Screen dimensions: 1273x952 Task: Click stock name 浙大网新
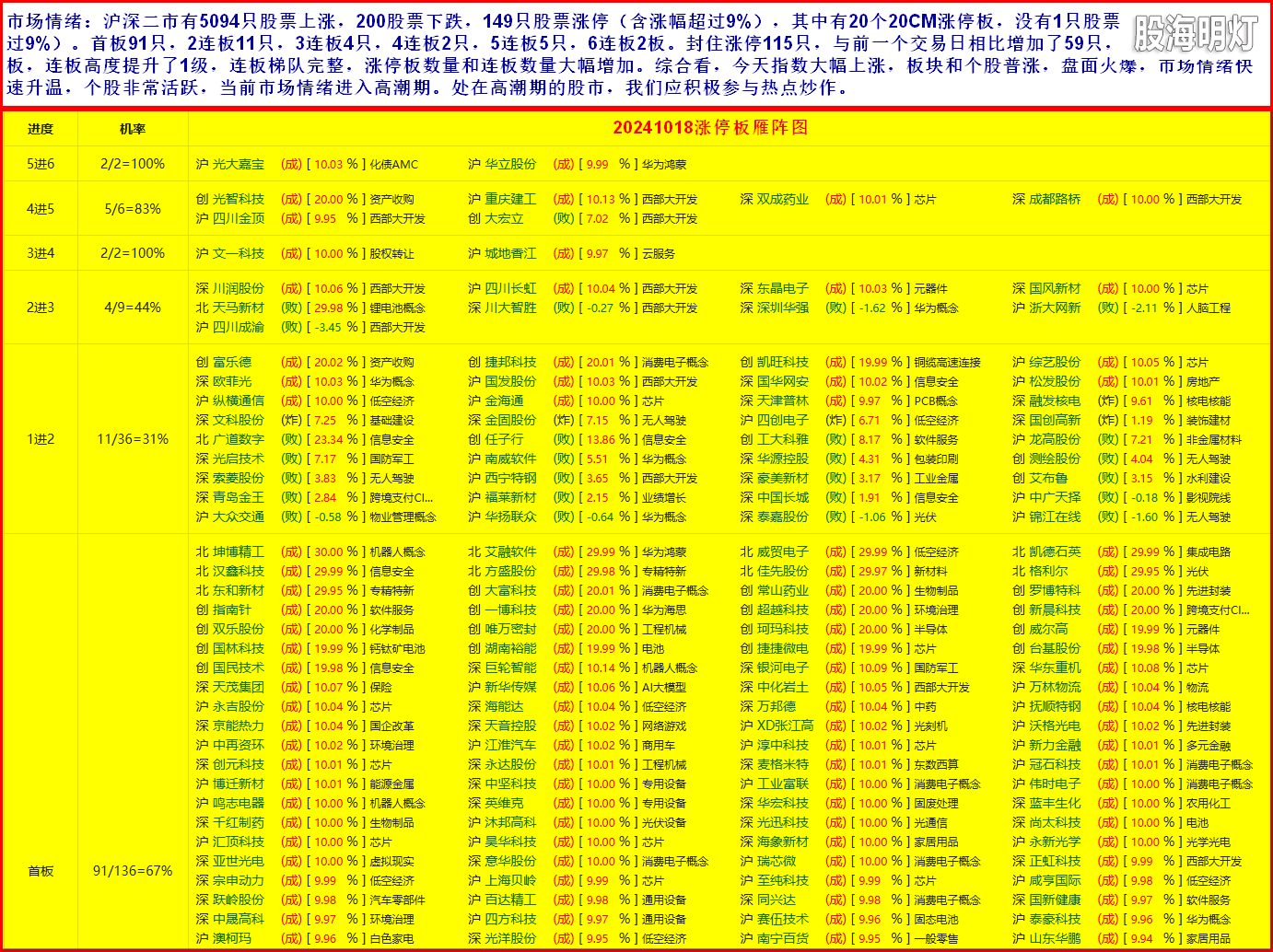coord(1055,308)
